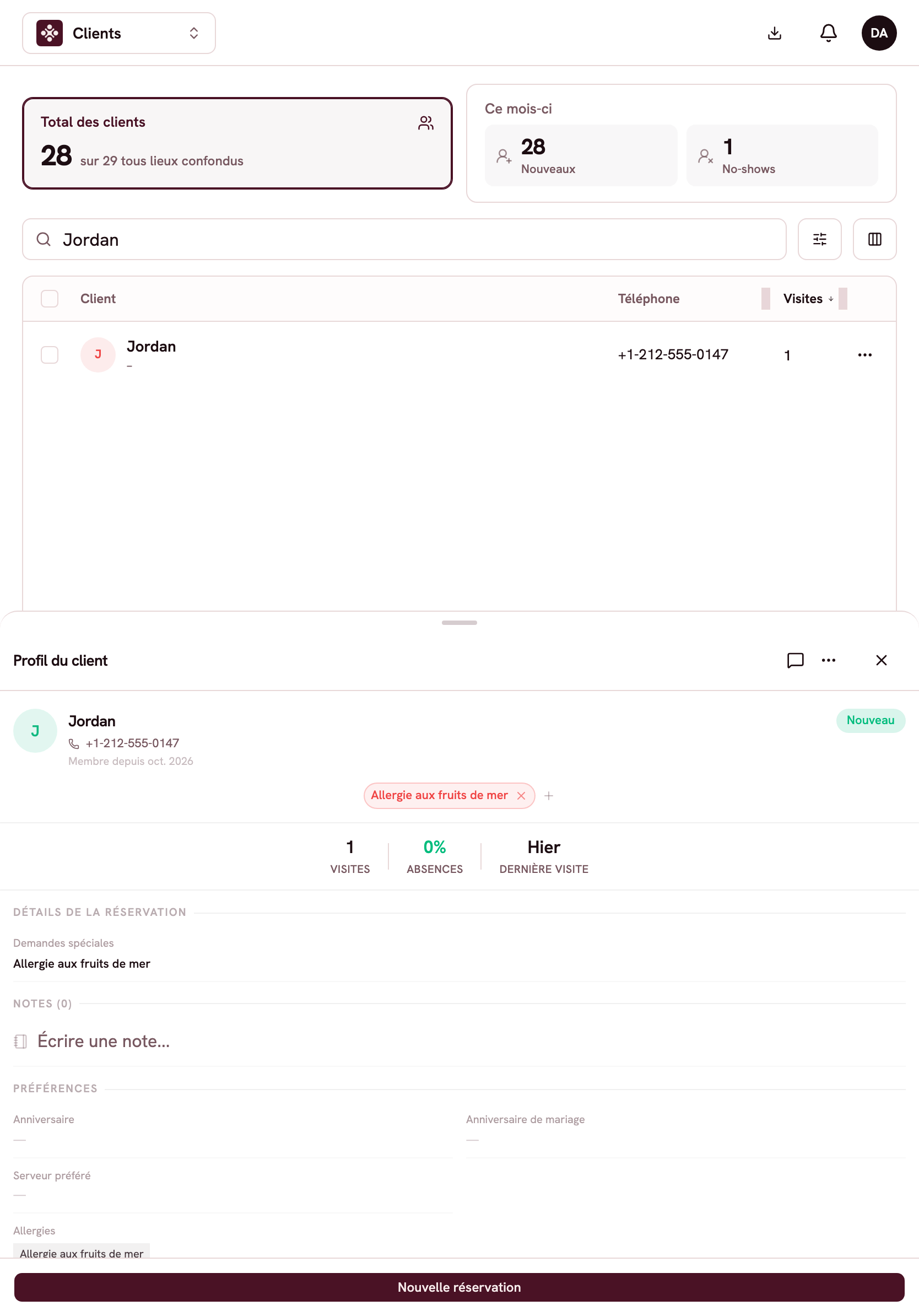This screenshot has width=919, height=1316.
Task: Open the column layout icon
Action: pos(874,239)
